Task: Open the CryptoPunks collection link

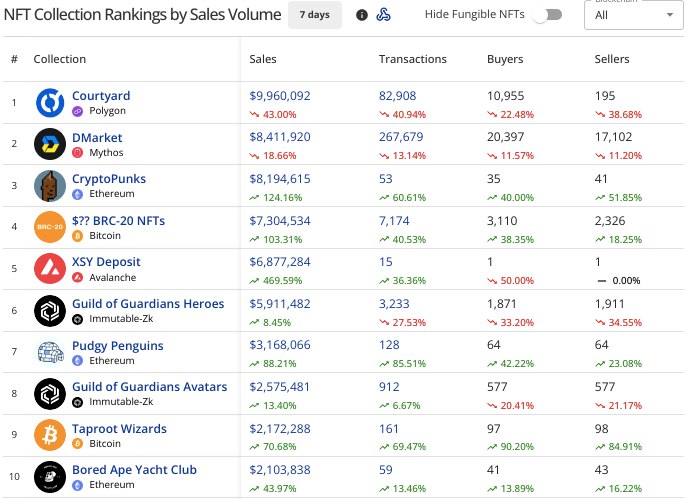Action: (x=109, y=179)
